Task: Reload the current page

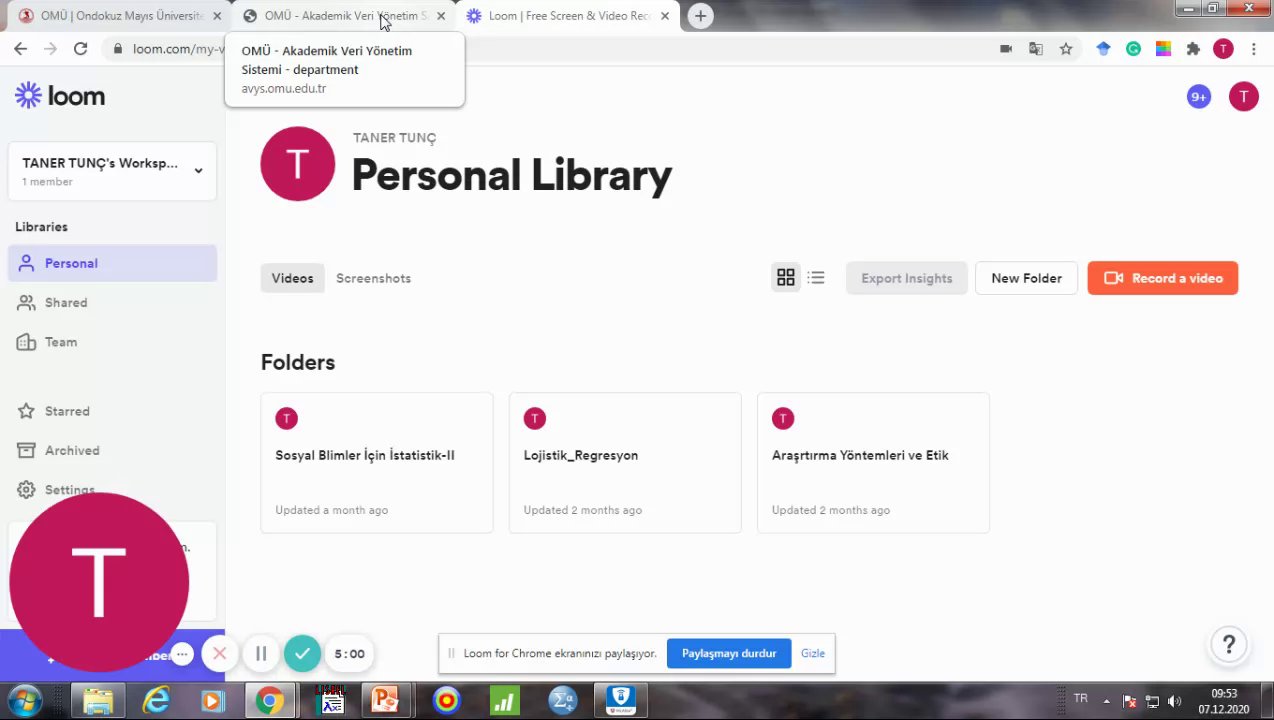Action: [80, 48]
